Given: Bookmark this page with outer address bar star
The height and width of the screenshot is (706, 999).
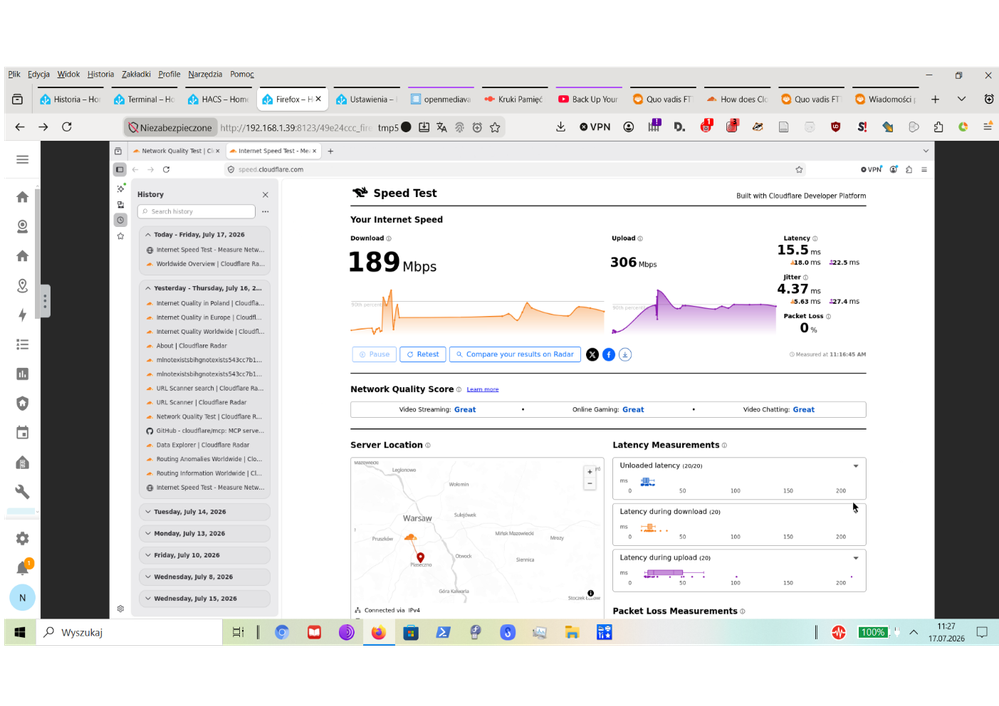Looking at the screenshot, I should [x=495, y=127].
